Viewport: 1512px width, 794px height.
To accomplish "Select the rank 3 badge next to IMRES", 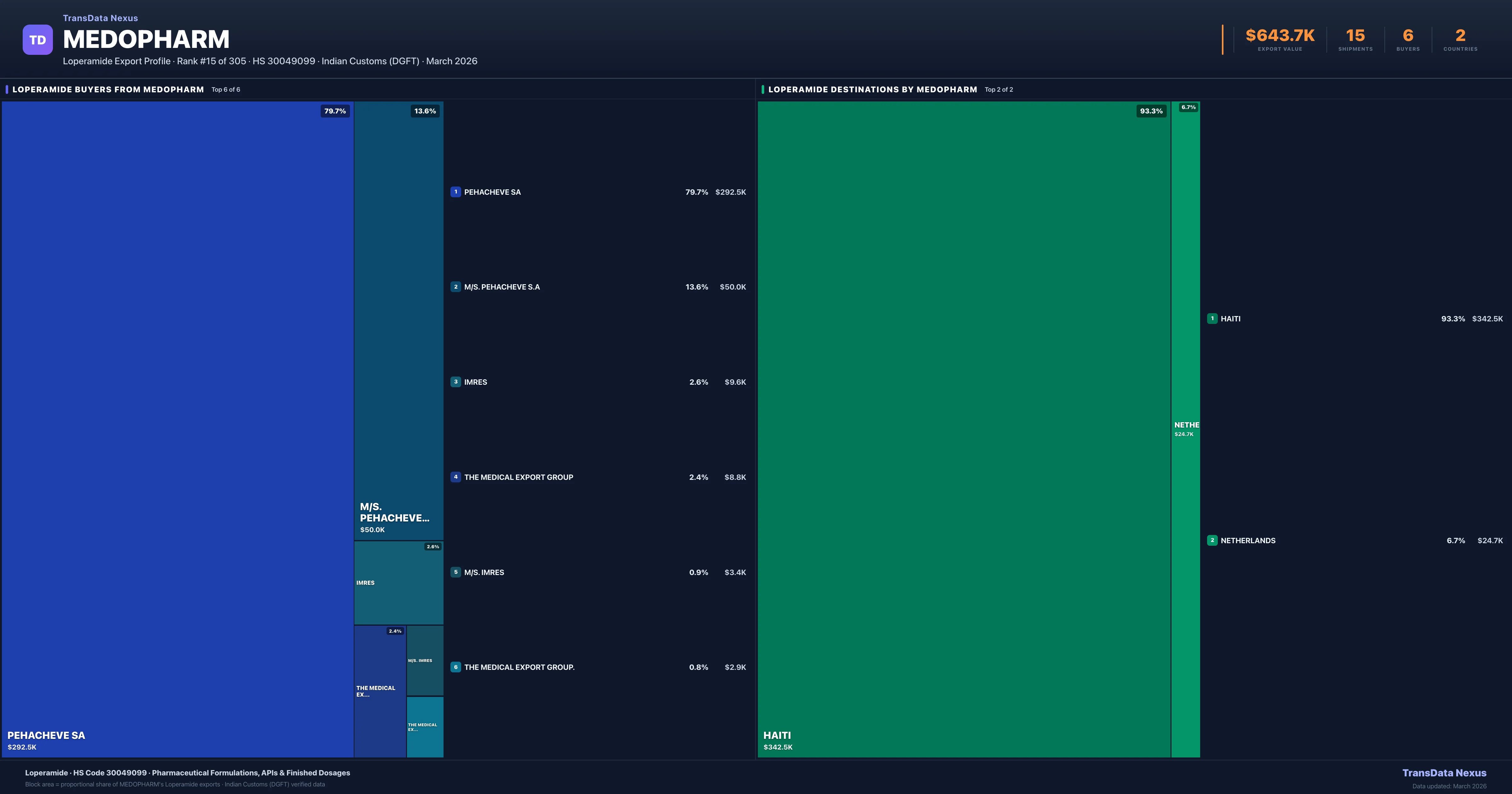I will click(x=456, y=382).
